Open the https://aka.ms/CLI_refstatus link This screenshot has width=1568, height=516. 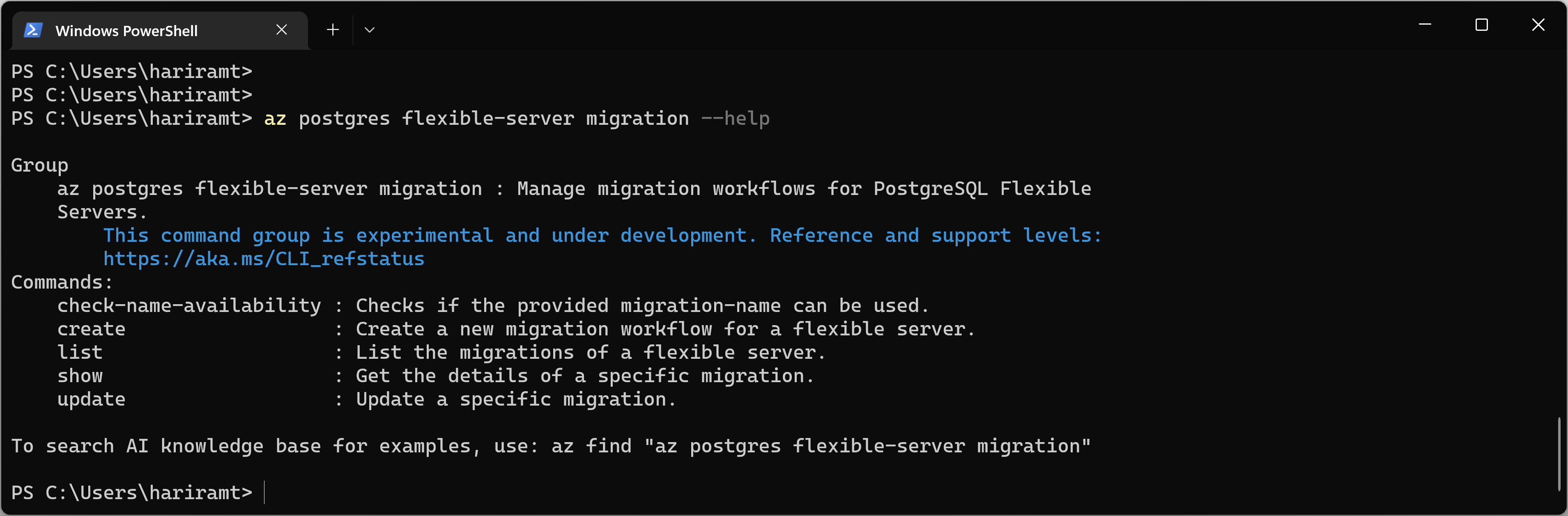264,259
